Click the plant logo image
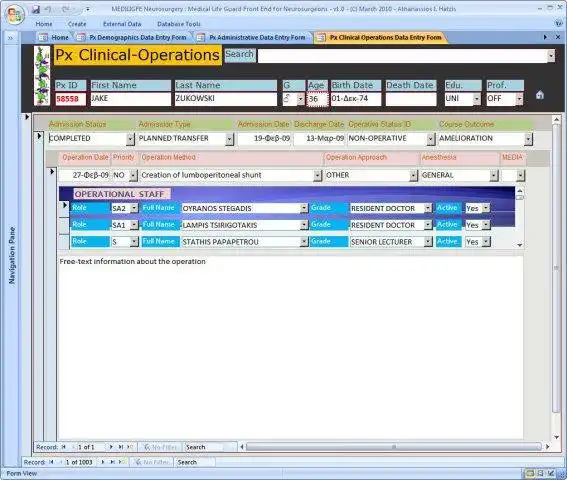The image size is (567, 480). (x=42, y=75)
